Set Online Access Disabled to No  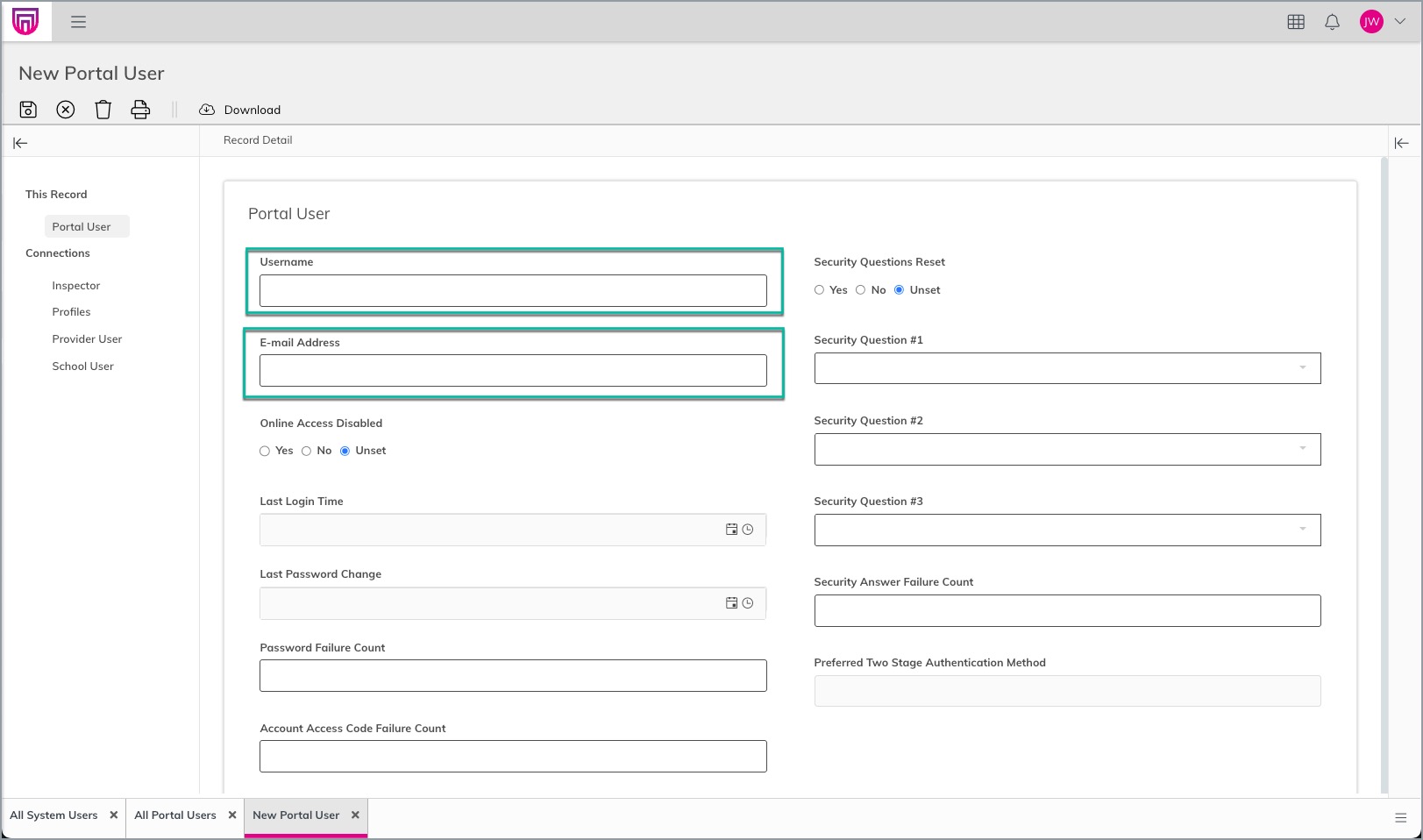point(306,451)
